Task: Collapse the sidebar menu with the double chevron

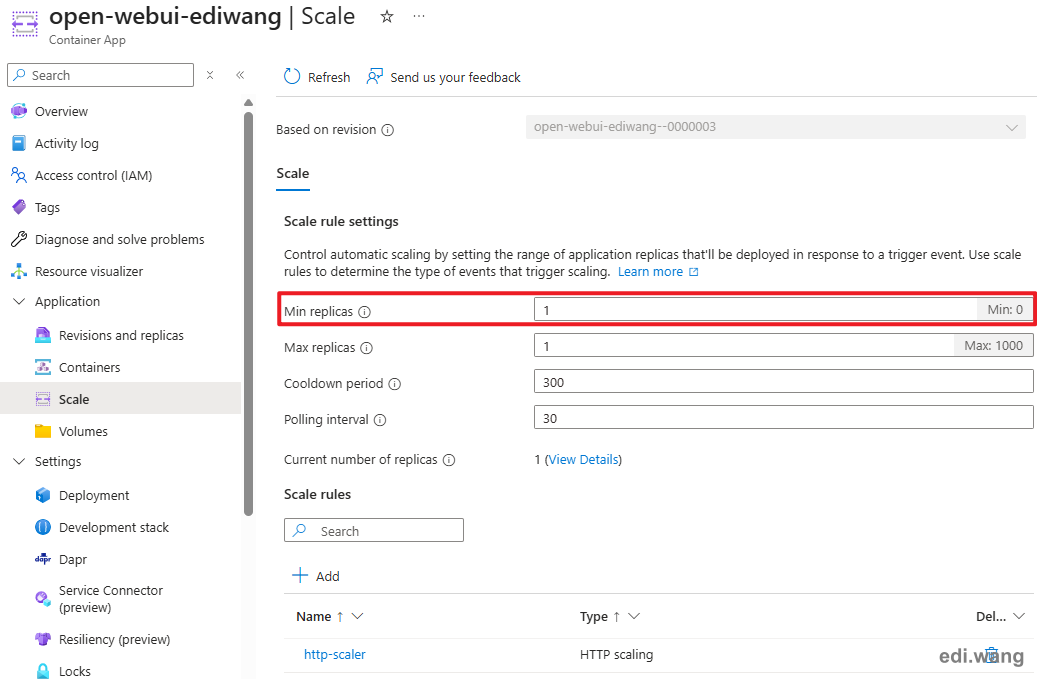Action: 240,75
